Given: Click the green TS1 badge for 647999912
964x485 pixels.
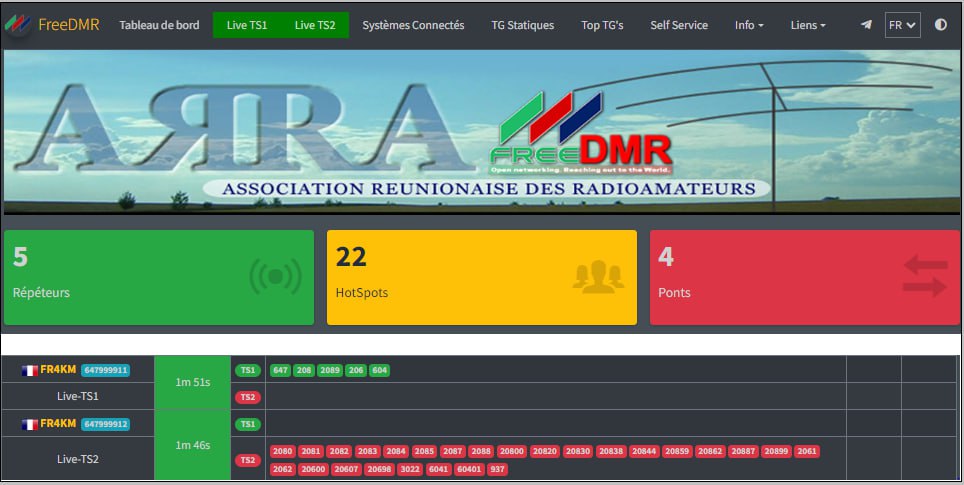Looking at the screenshot, I should click(248, 424).
